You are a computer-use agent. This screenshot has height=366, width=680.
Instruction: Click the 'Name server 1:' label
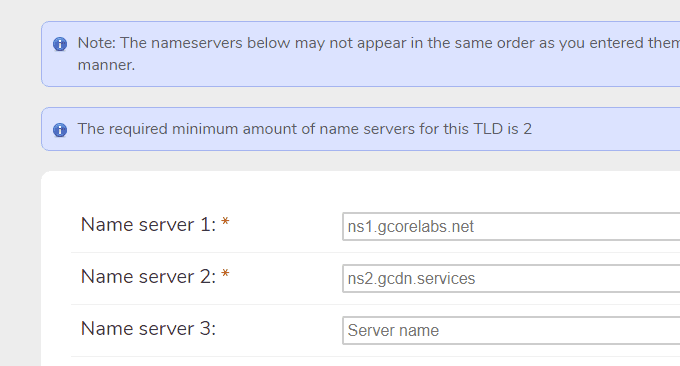pyautogui.click(x=148, y=225)
